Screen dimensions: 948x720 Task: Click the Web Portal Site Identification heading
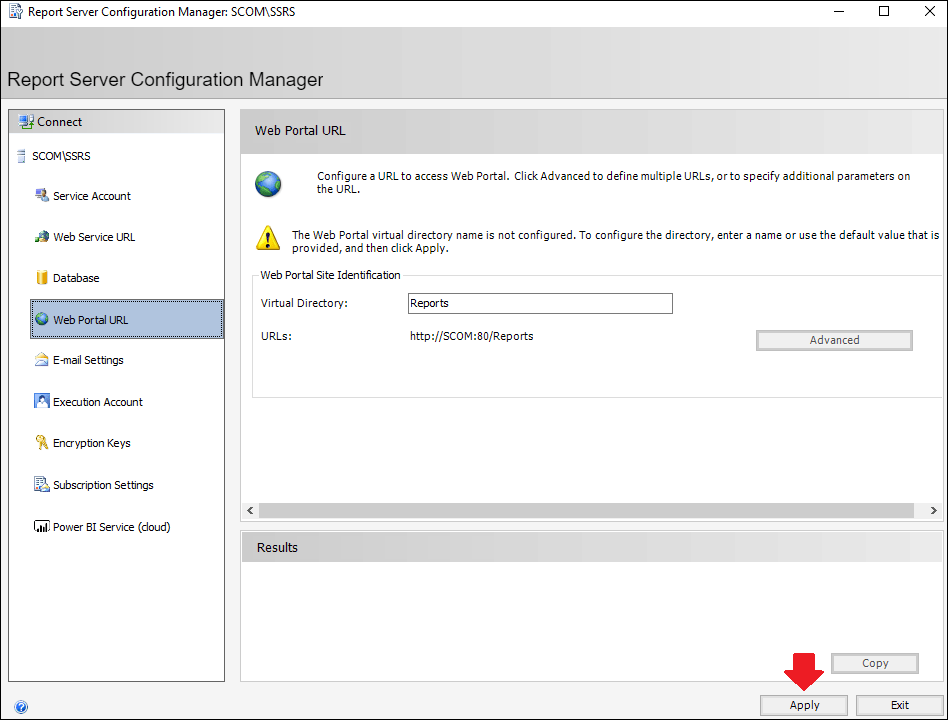(330, 275)
